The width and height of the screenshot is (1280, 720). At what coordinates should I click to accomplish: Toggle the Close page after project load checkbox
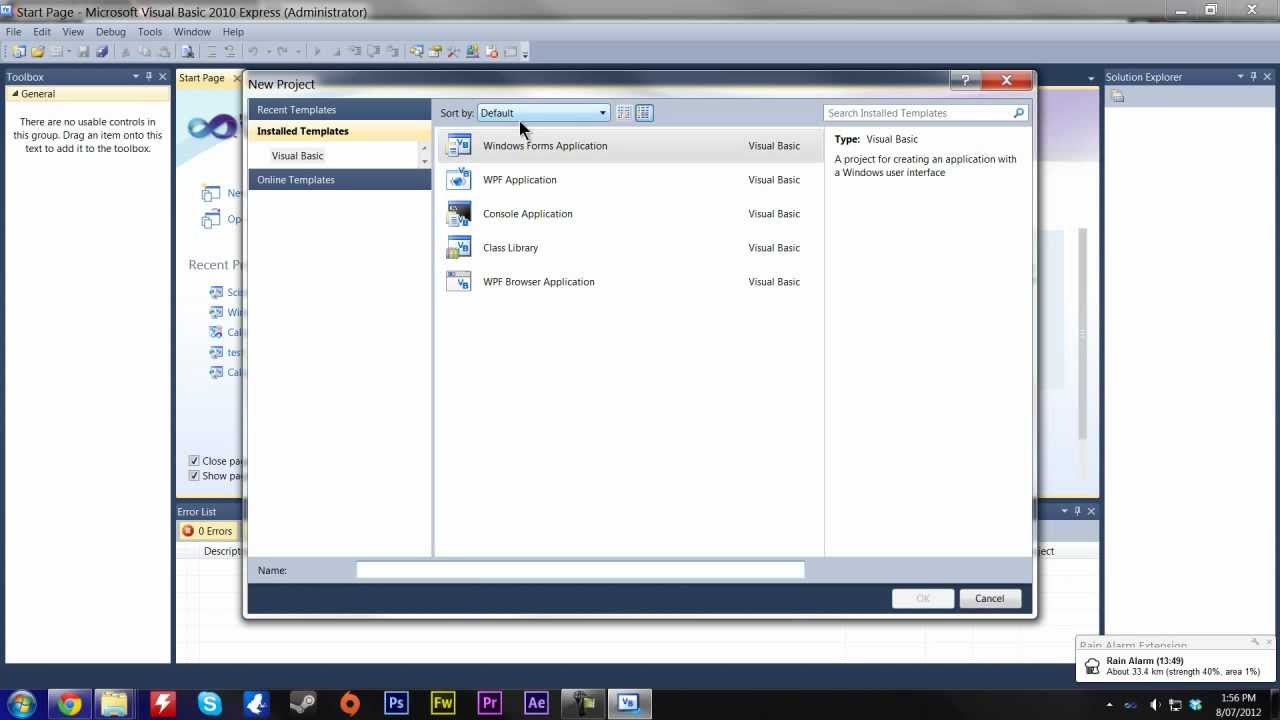[x=194, y=461]
